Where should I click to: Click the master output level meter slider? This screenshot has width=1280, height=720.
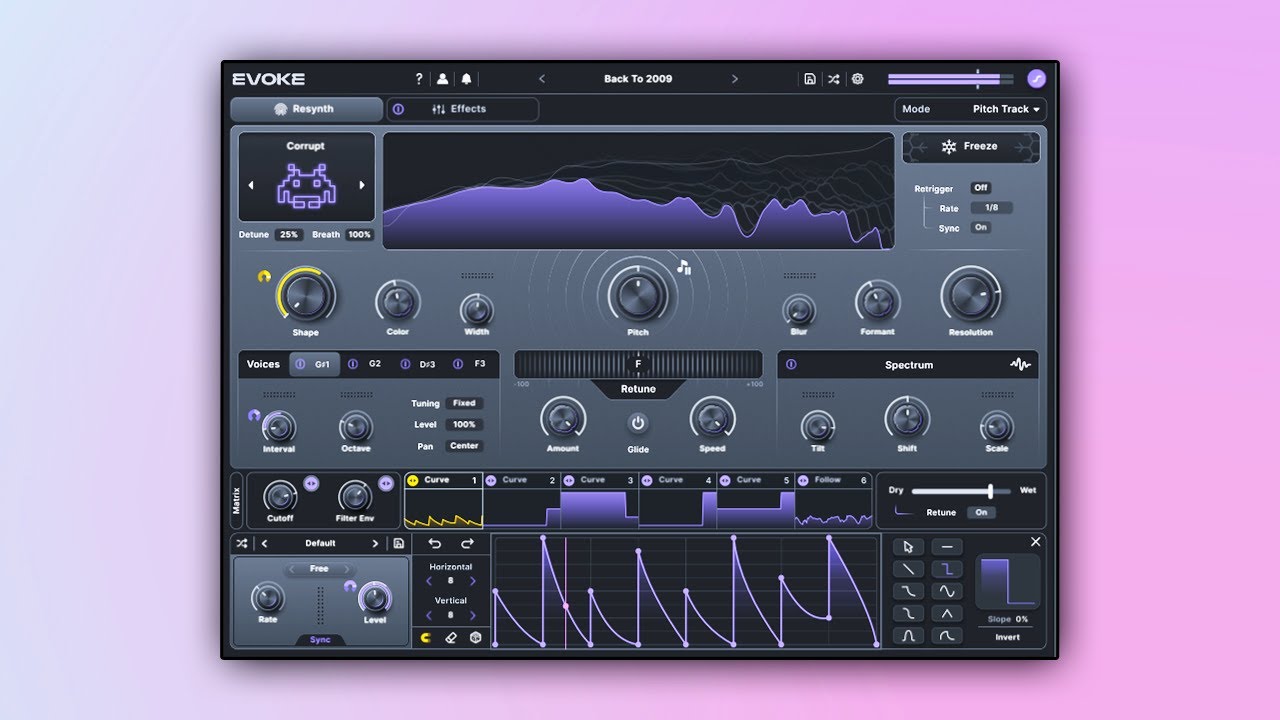pos(950,79)
